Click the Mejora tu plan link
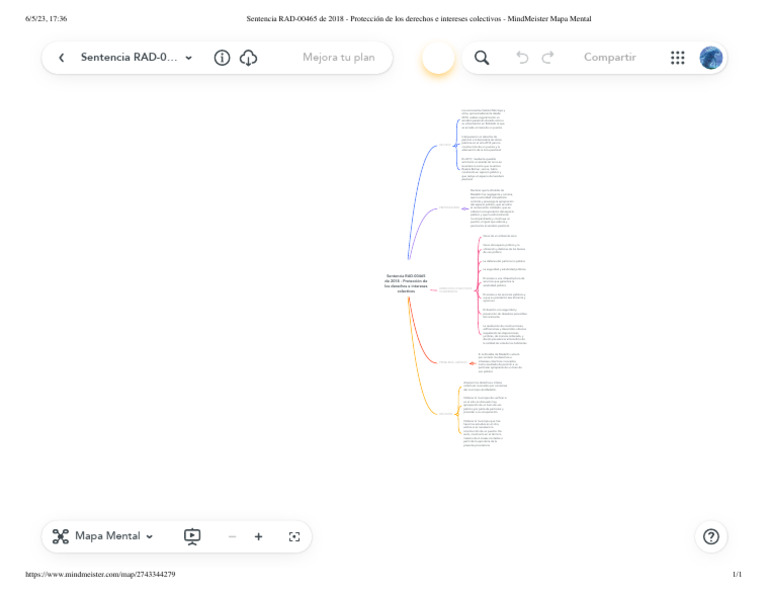This screenshot has width=768, height=594. click(x=338, y=57)
